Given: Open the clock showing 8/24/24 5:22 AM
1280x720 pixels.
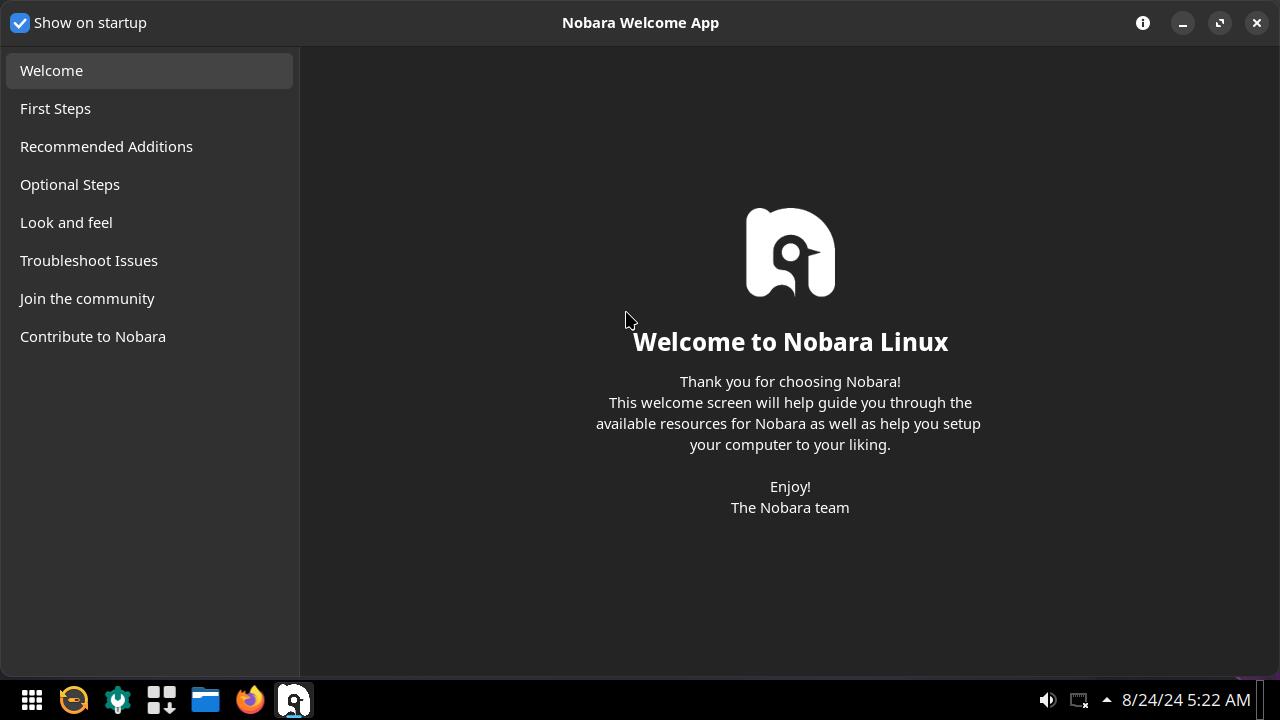Looking at the screenshot, I should (1186, 700).
